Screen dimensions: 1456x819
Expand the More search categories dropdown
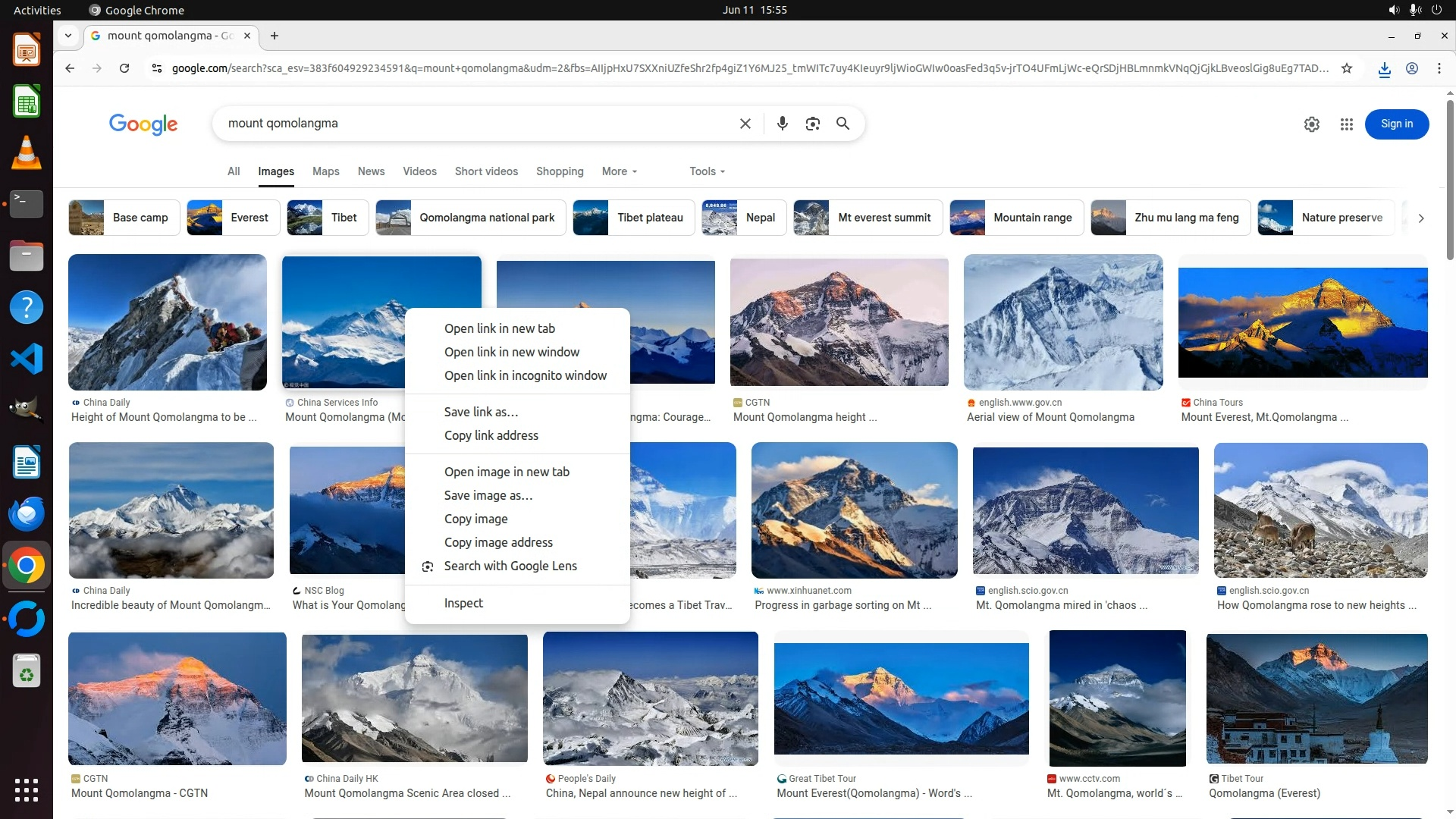(619, 171)
